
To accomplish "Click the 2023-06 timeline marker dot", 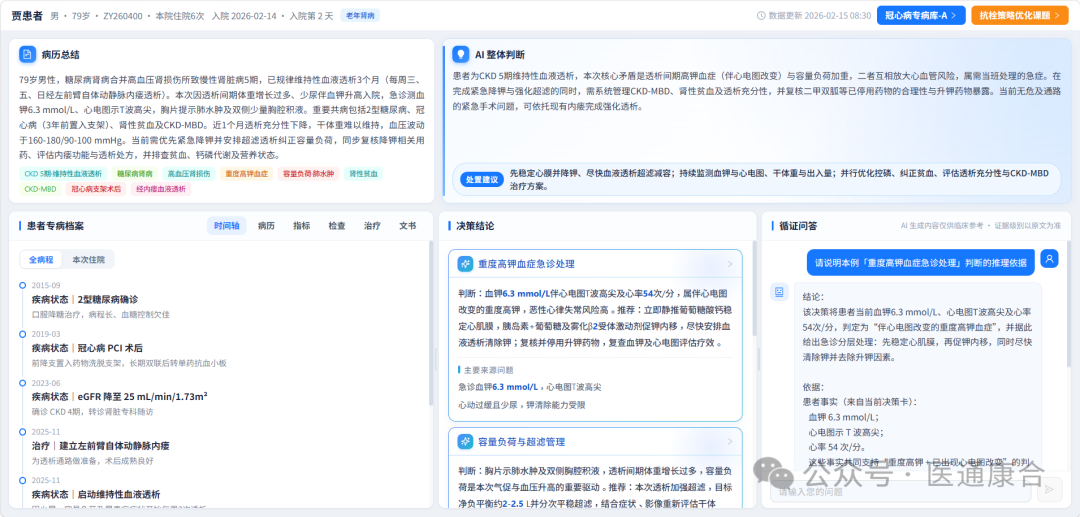I will [x=23, y=383].
